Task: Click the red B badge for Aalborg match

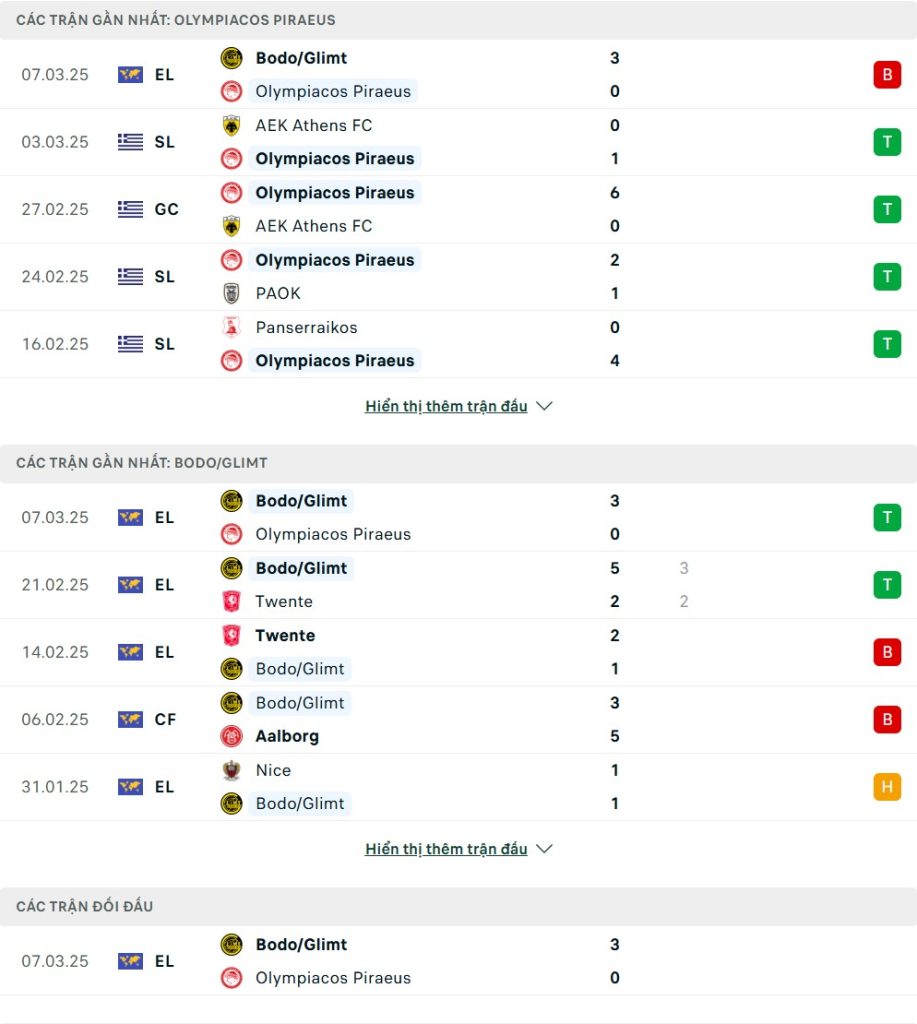Action: [887, 719]
